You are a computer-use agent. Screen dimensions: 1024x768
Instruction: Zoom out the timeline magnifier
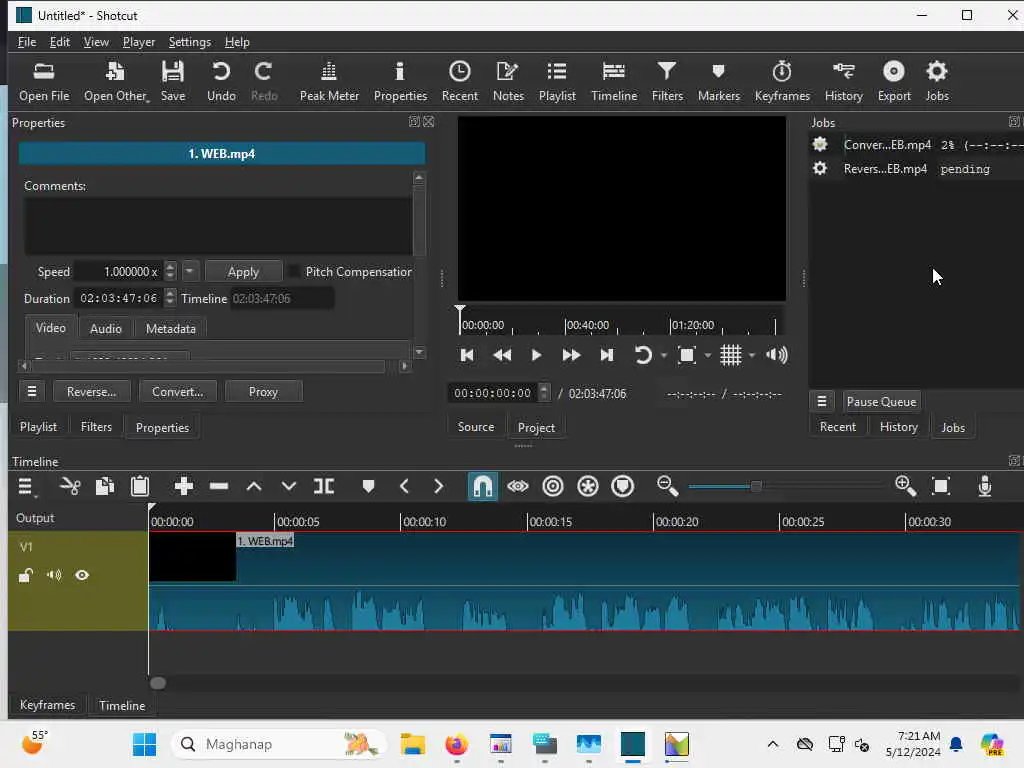pyautogui.click(x=667, y=487)
